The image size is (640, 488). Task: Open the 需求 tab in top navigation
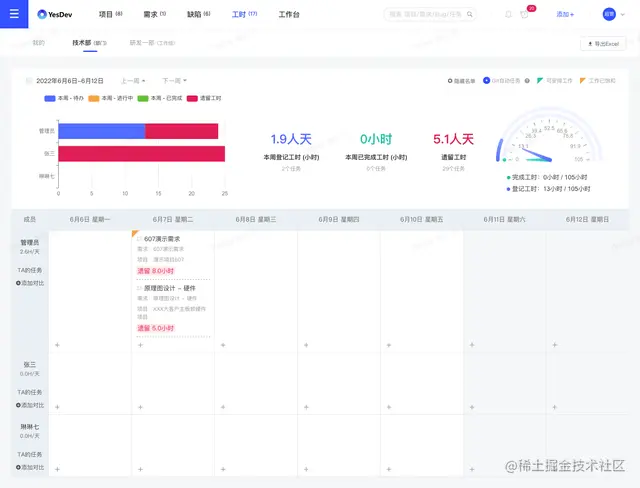155,14
